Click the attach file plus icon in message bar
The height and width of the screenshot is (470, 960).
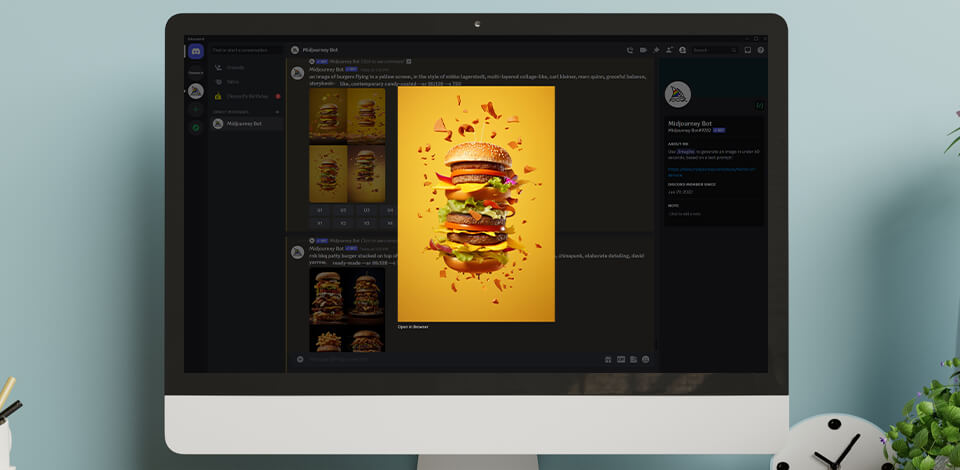pyautogui.click(x=300, y=359)
